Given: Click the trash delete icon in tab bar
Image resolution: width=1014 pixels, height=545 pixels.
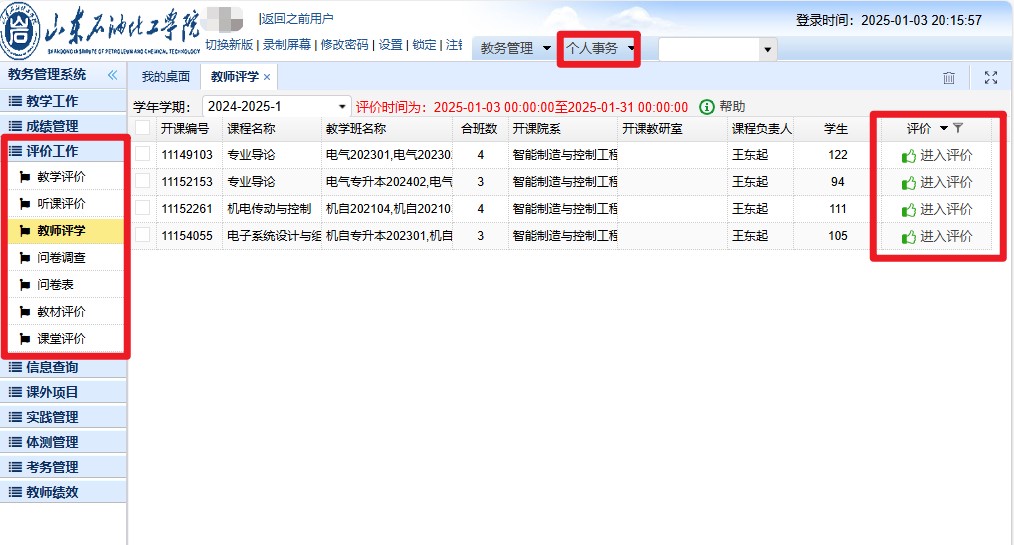Looking at the screenshot, I should [949, 78].
